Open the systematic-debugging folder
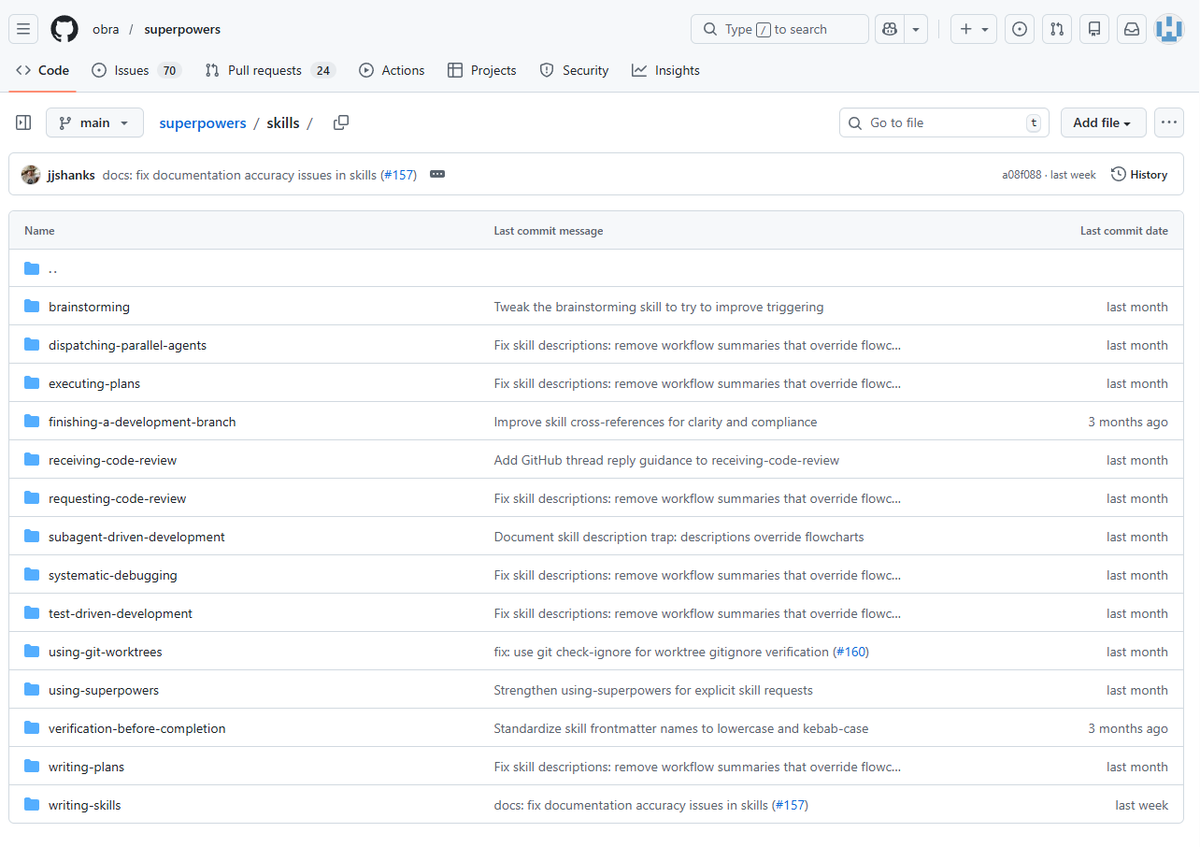 coord(113,575)
